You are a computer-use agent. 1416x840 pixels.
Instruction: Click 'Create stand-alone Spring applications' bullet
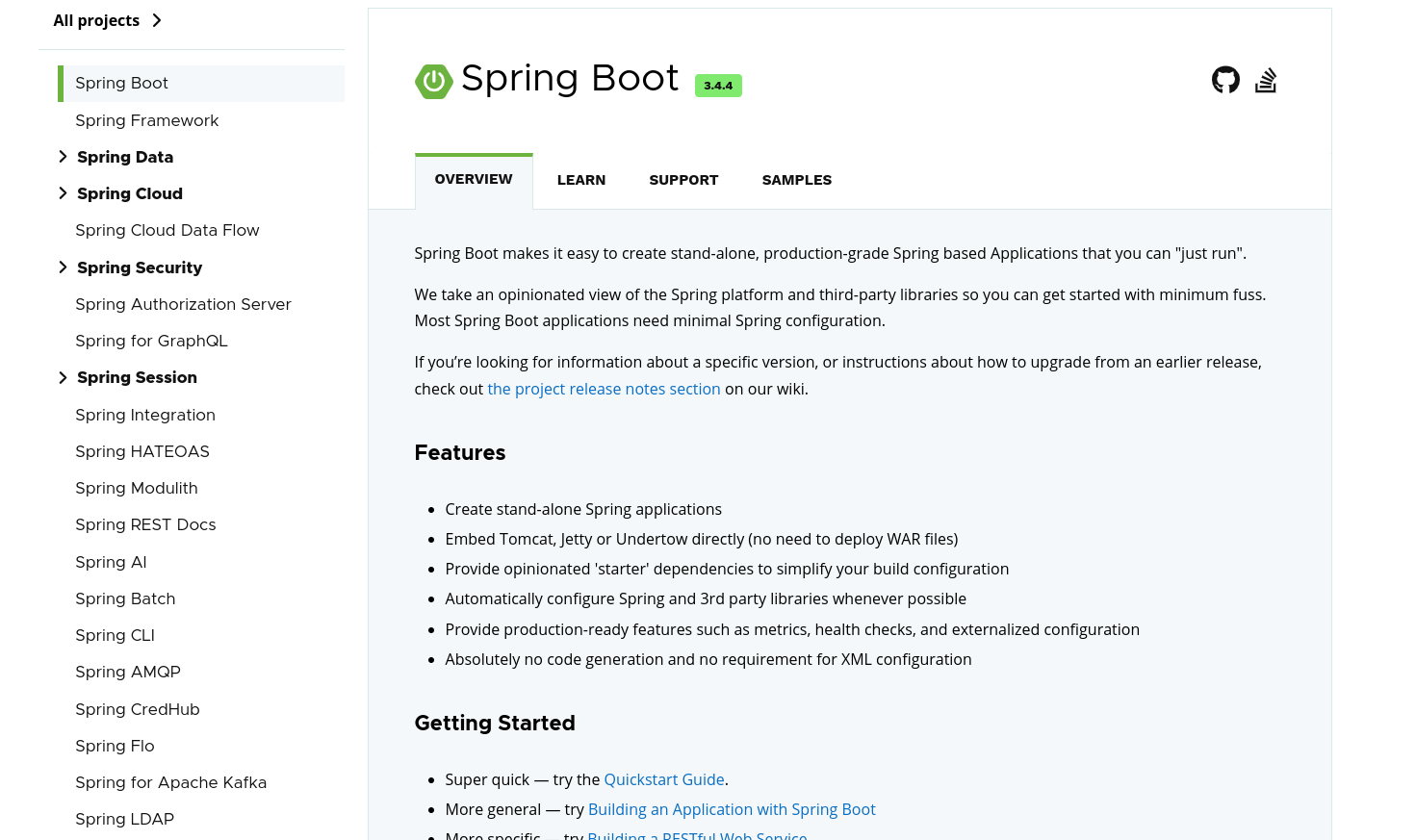[x=583, y=509]
